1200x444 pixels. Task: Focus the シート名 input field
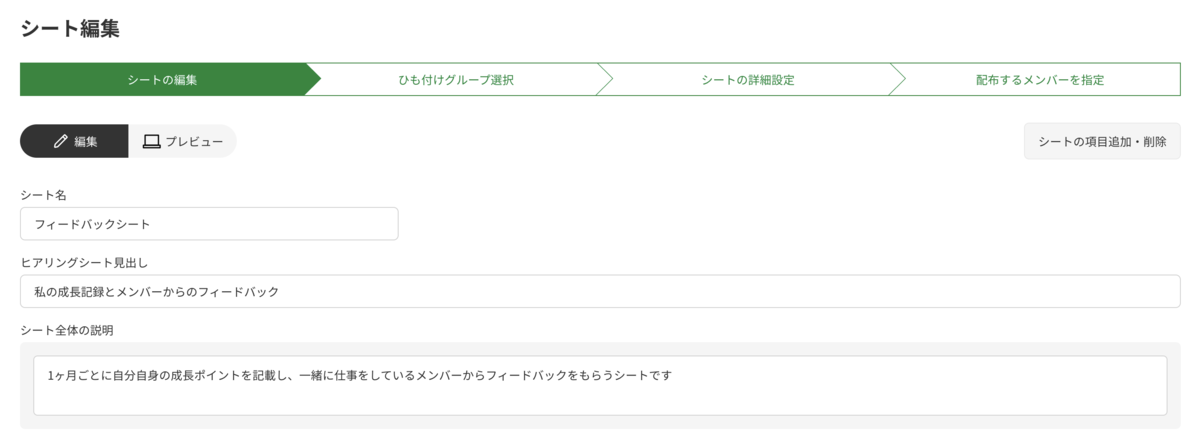pyautogui.click(x=209, y=224)
